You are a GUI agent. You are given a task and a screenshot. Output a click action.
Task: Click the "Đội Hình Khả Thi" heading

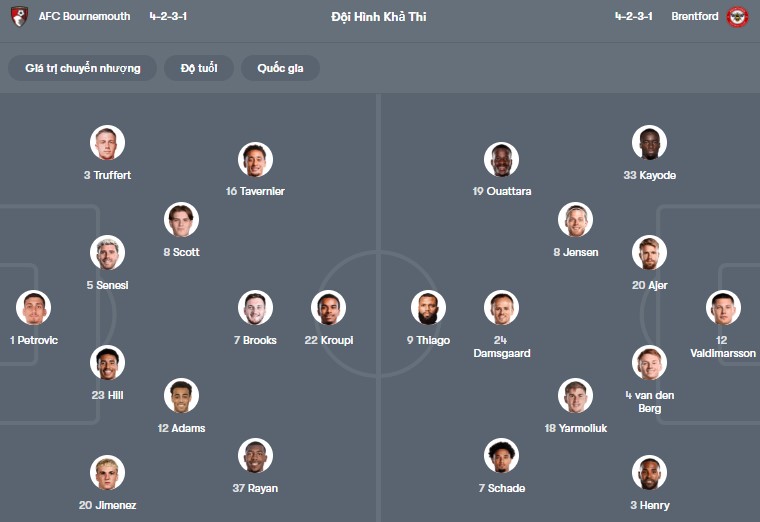click(x=378, y=17)
